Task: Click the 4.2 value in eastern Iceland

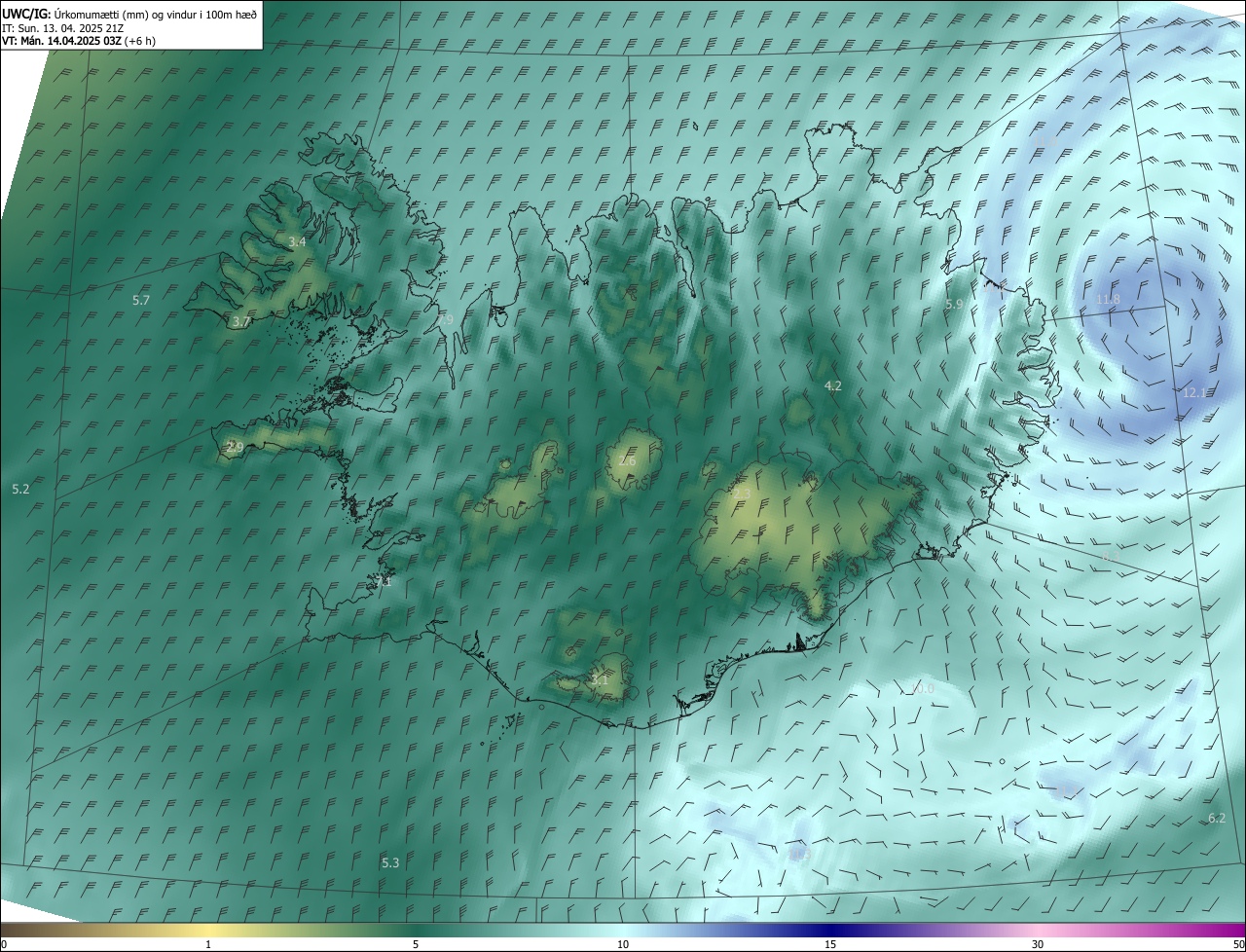Action: (x=832, y=385)
